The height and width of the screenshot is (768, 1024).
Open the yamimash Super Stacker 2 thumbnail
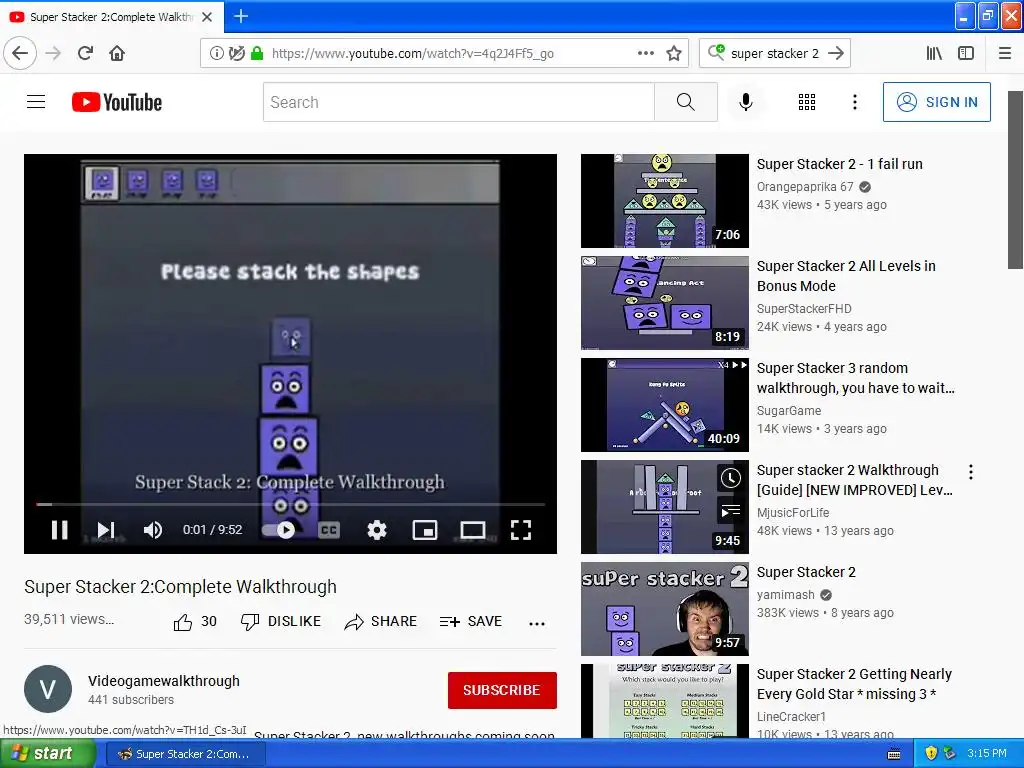click(x=665, y=609)
